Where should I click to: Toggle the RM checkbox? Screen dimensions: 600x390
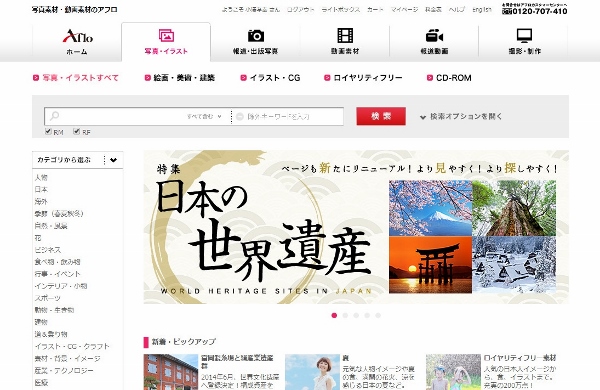click(x=48, y=131)
